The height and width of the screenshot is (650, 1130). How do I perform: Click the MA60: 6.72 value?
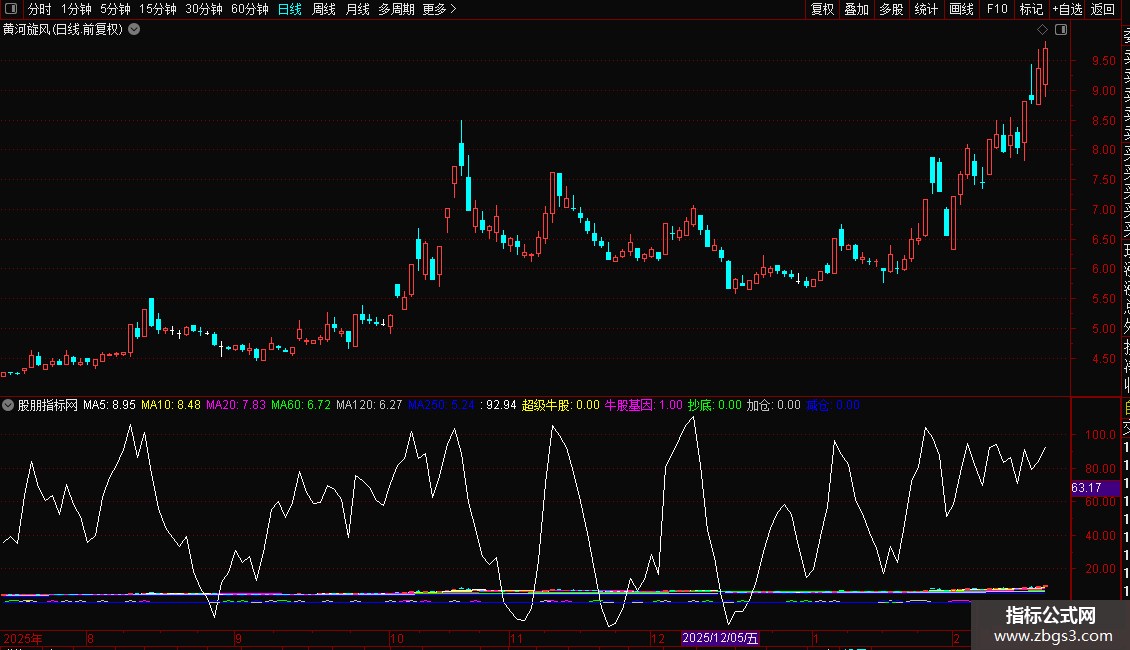301,405
